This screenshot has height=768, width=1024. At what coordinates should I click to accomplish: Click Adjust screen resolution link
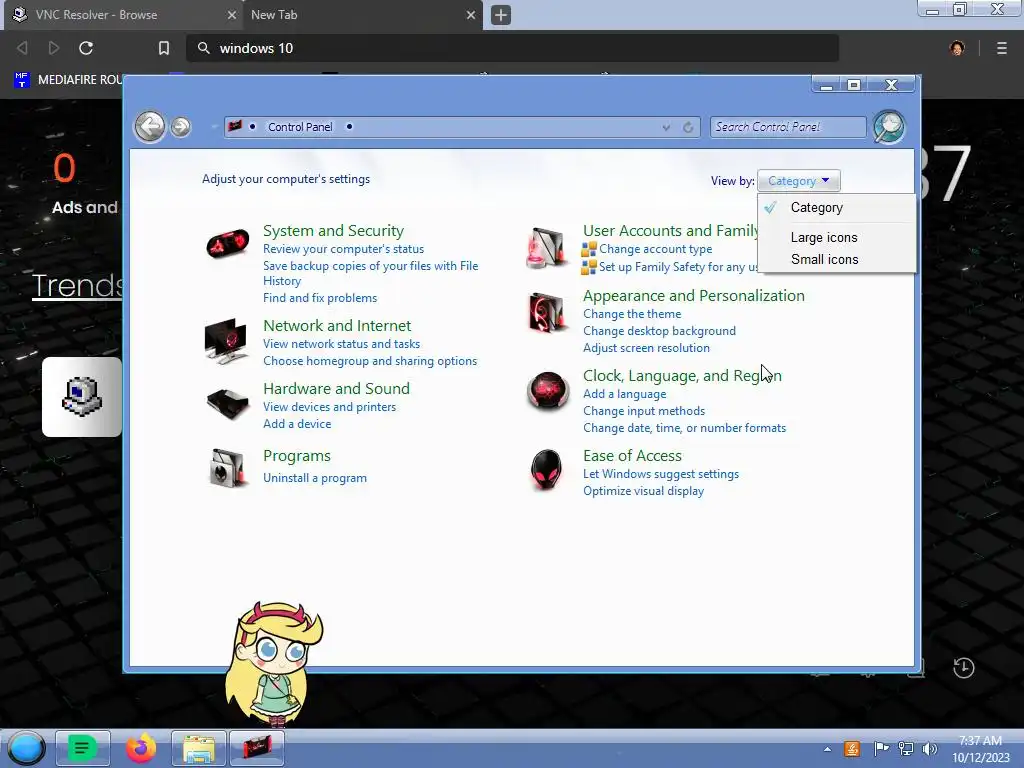point(646,348)
